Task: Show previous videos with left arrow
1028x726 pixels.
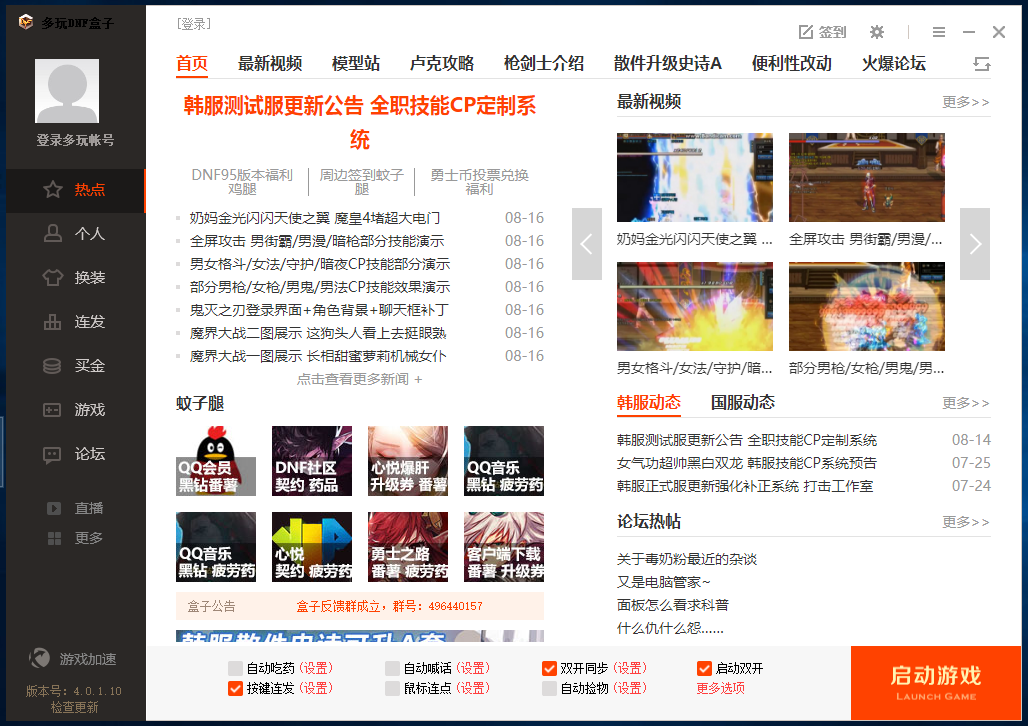Action: 587,244
